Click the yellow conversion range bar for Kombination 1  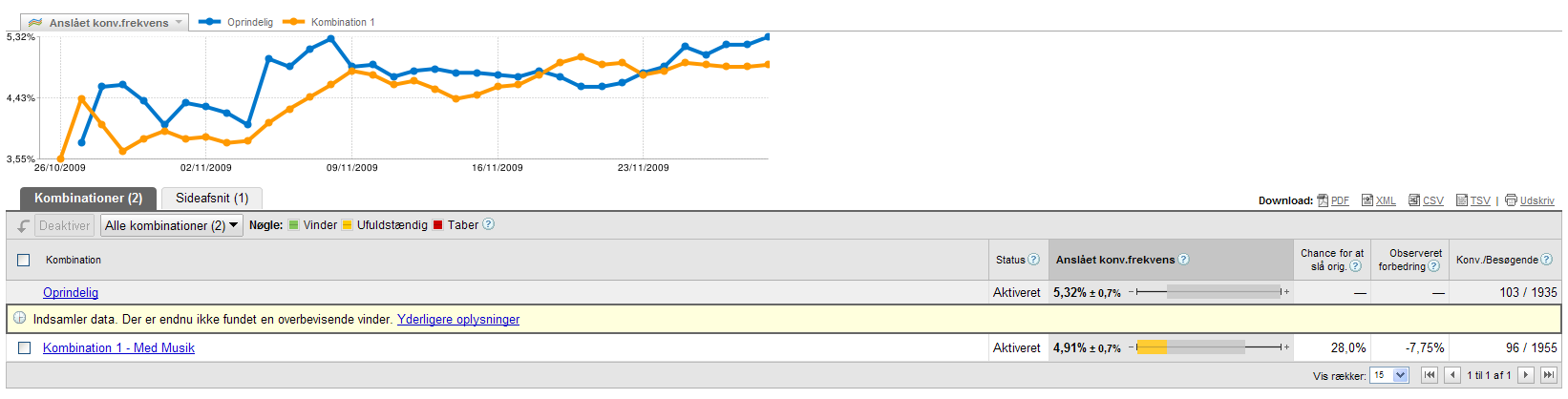1153,347
